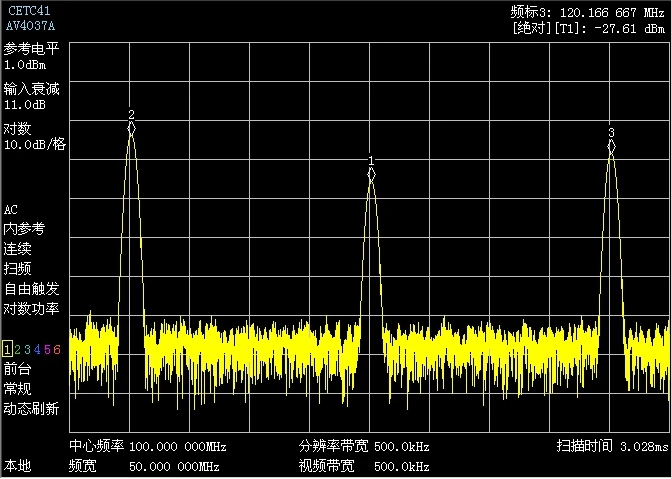Click the 分辨率带宽 label
The width and height of the screenshot is (671, 479).
pyautogui.click(x=333, y=446)
